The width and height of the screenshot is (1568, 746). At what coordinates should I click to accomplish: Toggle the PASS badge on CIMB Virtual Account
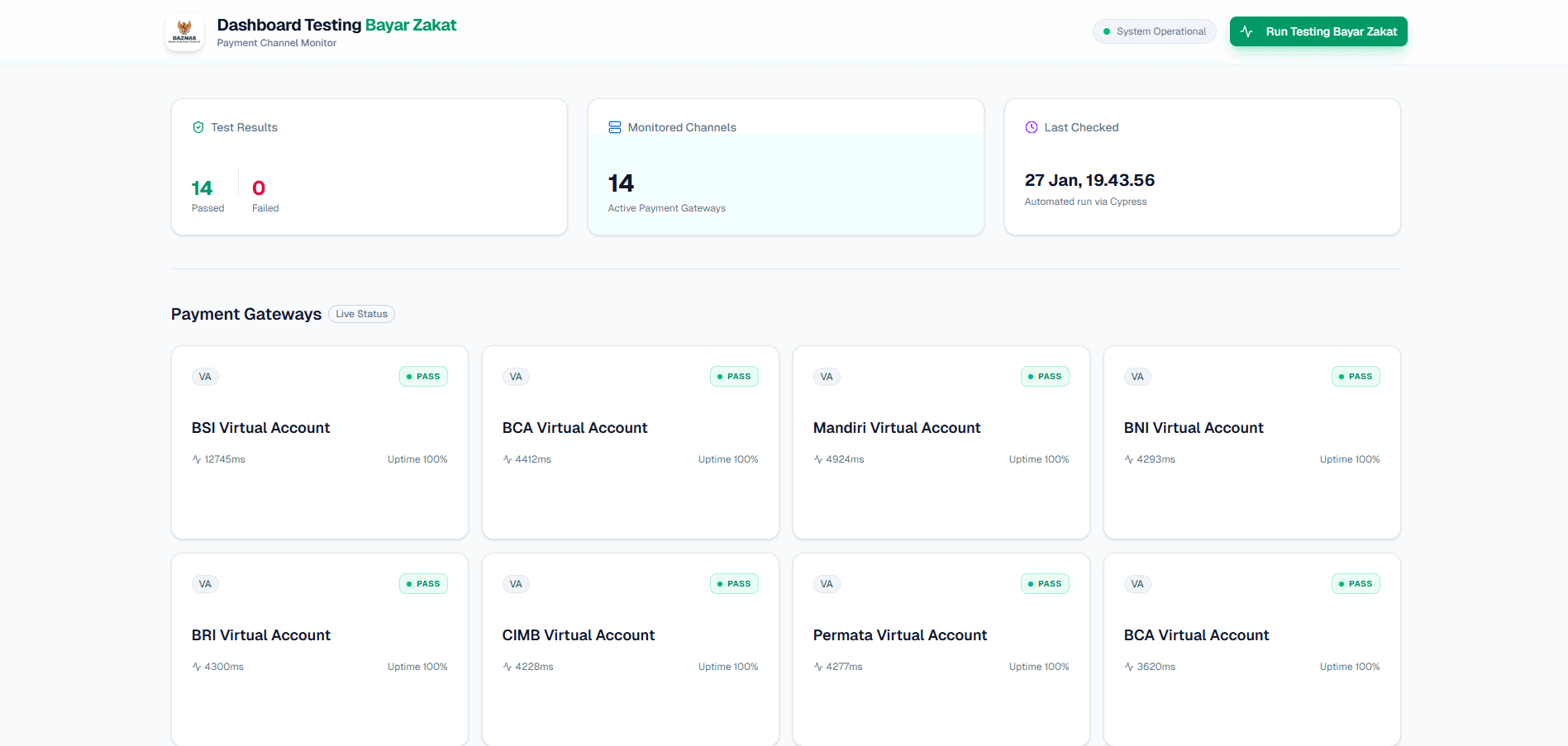click(733, 583)
